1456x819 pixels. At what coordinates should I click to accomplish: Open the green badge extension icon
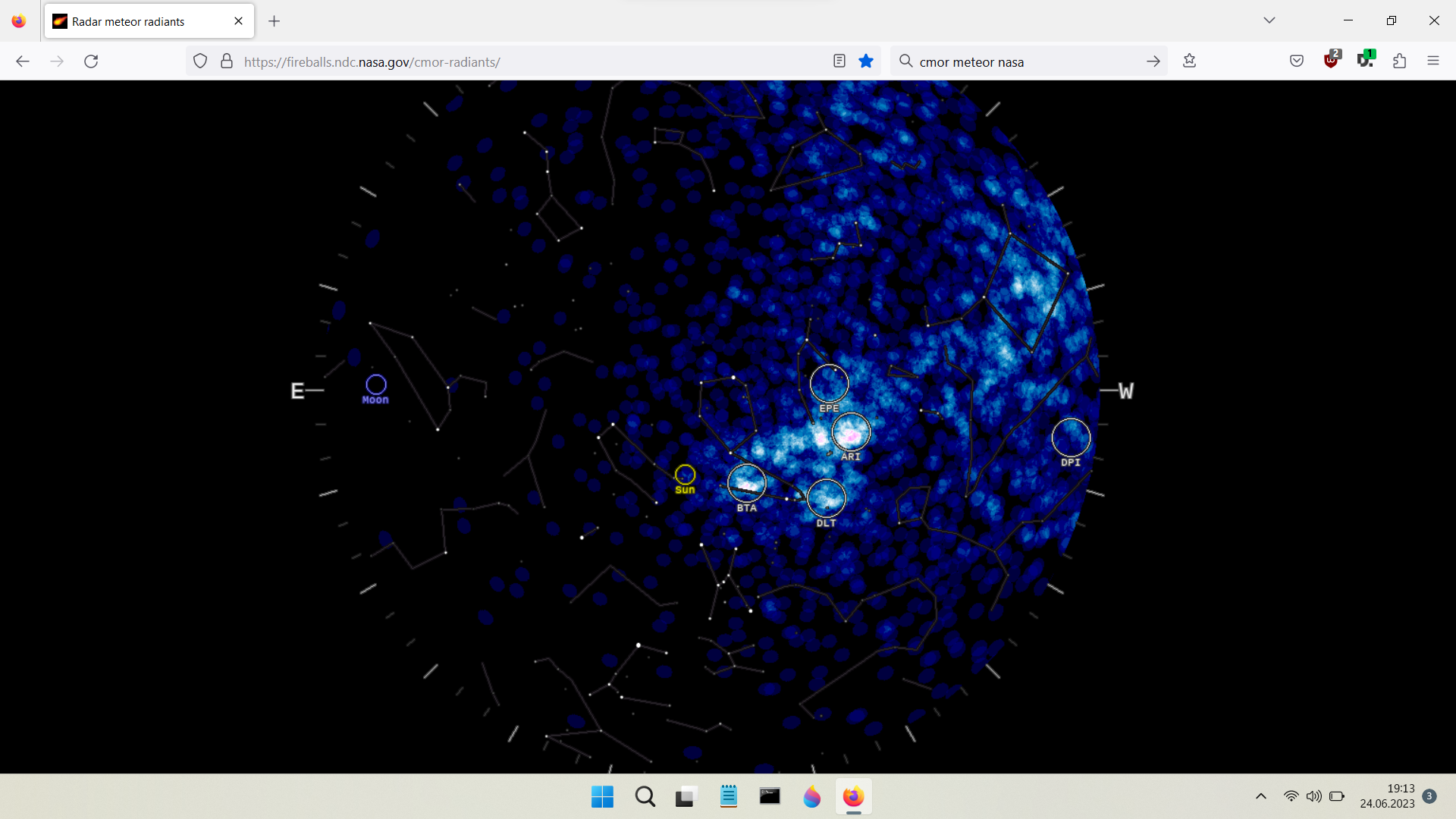click(x=1367, y=60)
